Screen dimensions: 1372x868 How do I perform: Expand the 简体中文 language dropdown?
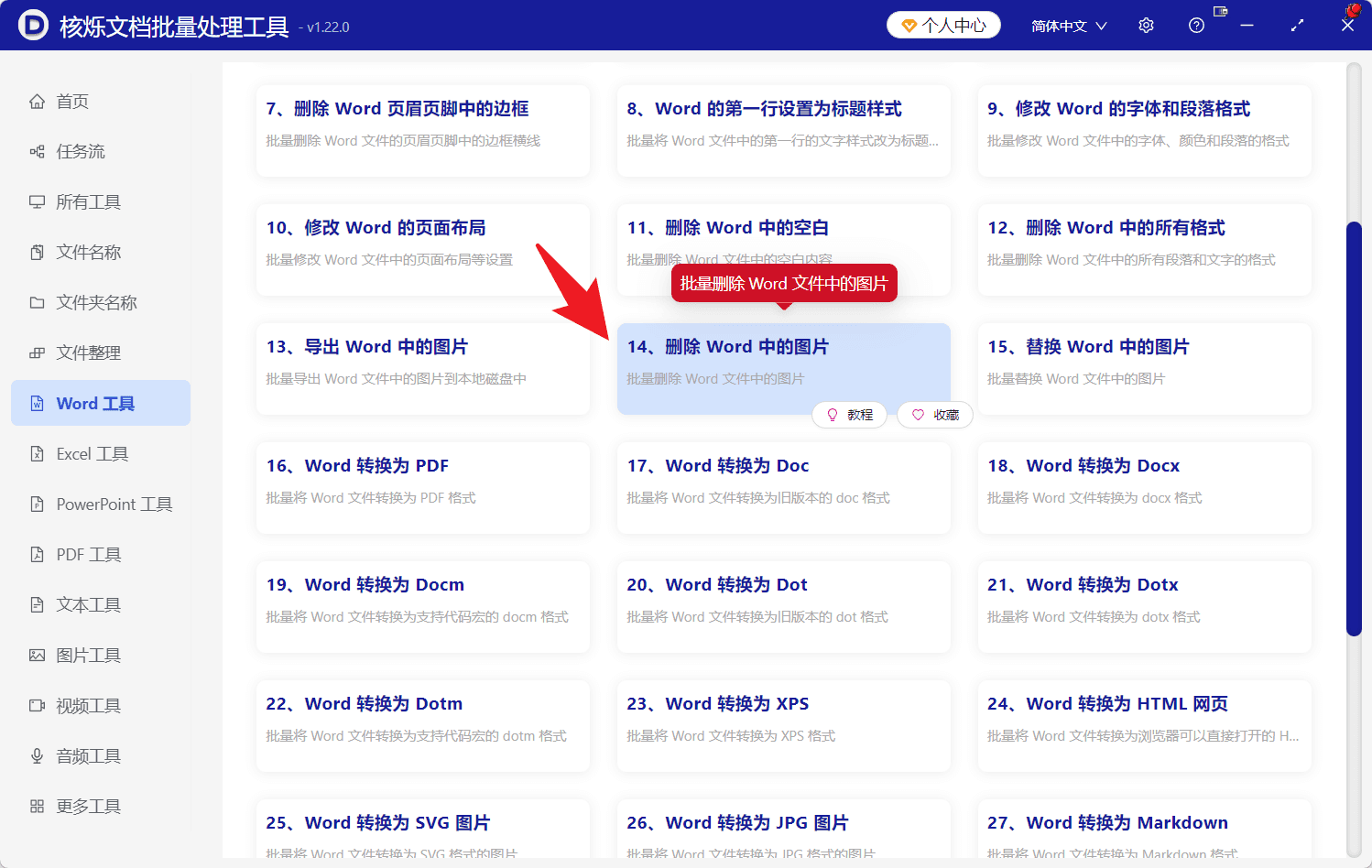[x=1068, y=25]
